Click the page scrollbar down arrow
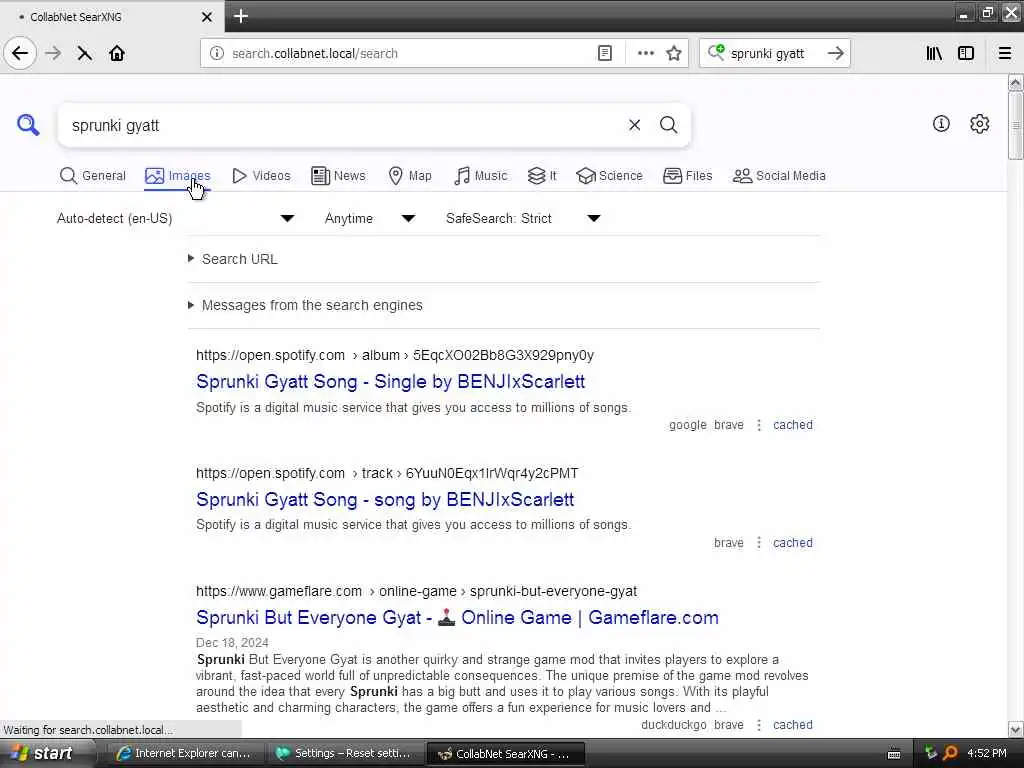The width and height of the screenshot is (1024, 768). pyautogui.click(x=1015, y=729)
